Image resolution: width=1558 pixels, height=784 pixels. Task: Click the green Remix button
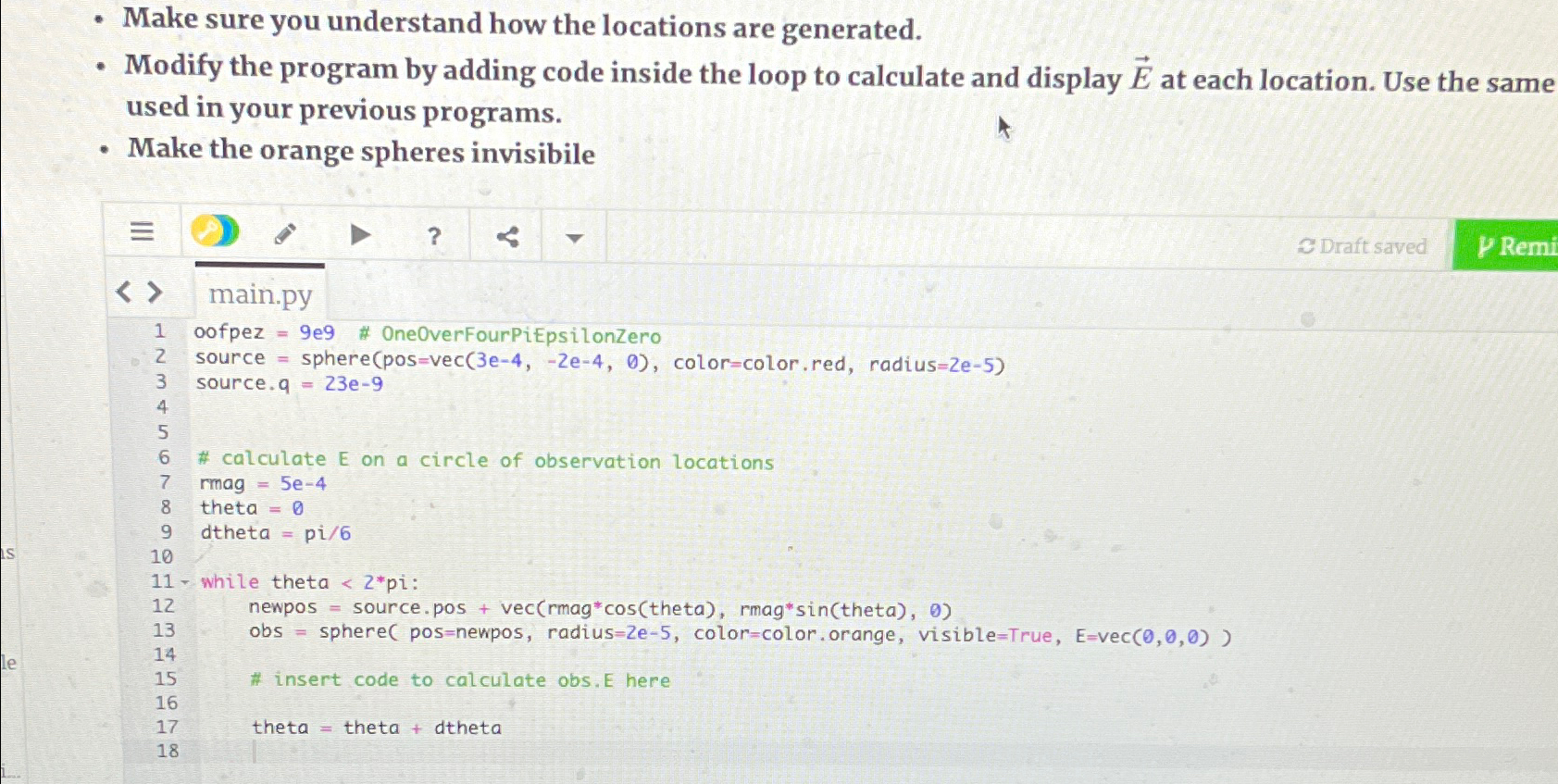(x=1506, y=245)
